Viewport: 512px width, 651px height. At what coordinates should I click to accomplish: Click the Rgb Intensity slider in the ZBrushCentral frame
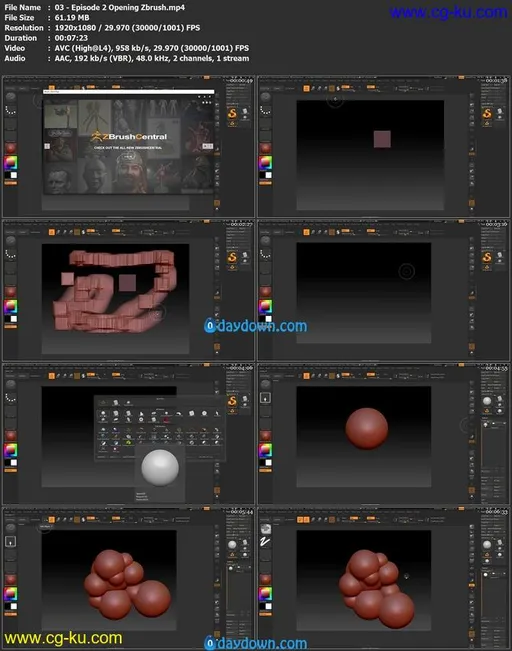[91, 87]
